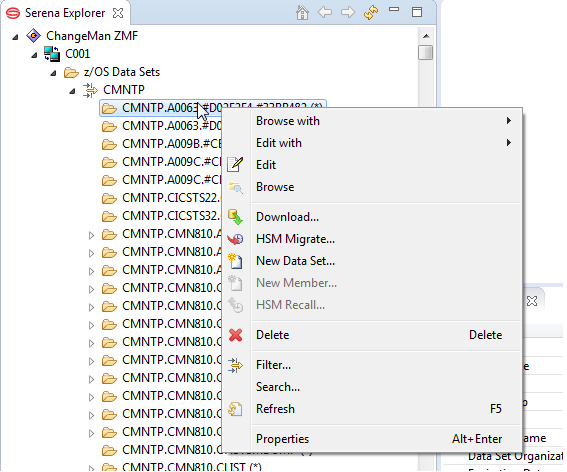567x472 pixels.
Task: Collapse the CMNTP filter node
Action: click(x=72, y=91)
